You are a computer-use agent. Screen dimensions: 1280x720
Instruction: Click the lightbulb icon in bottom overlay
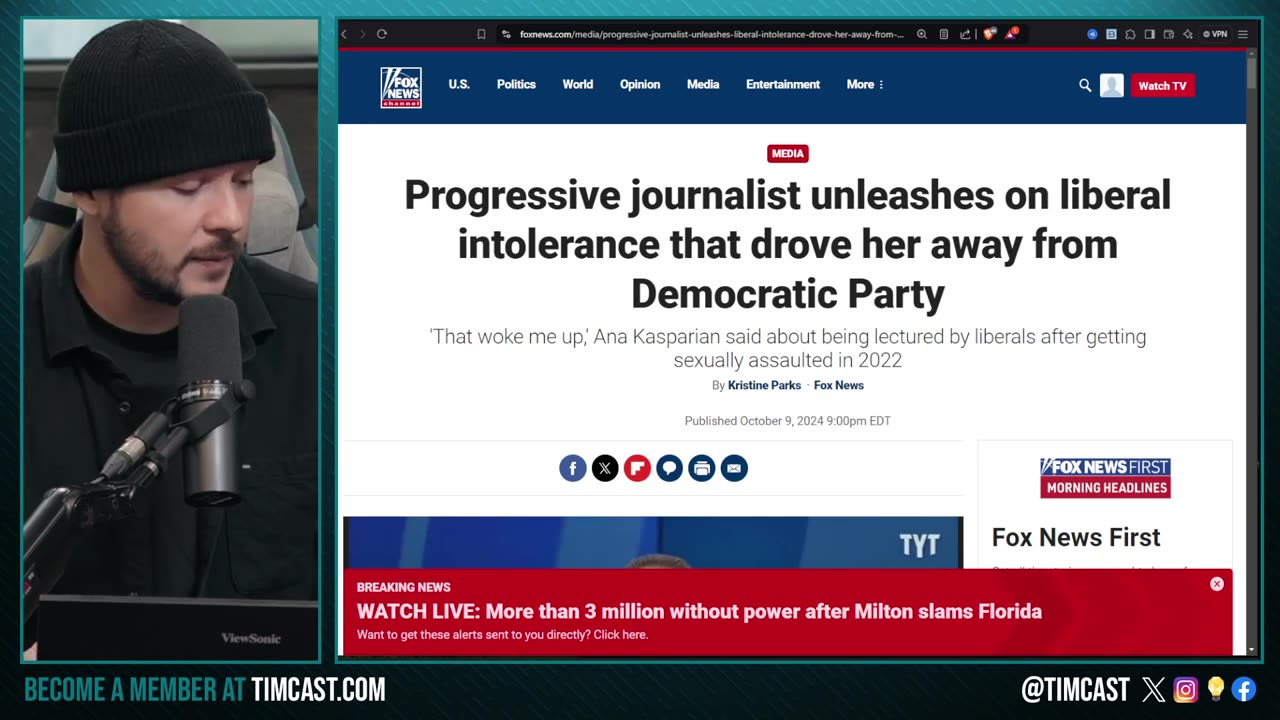point(1215,689)
